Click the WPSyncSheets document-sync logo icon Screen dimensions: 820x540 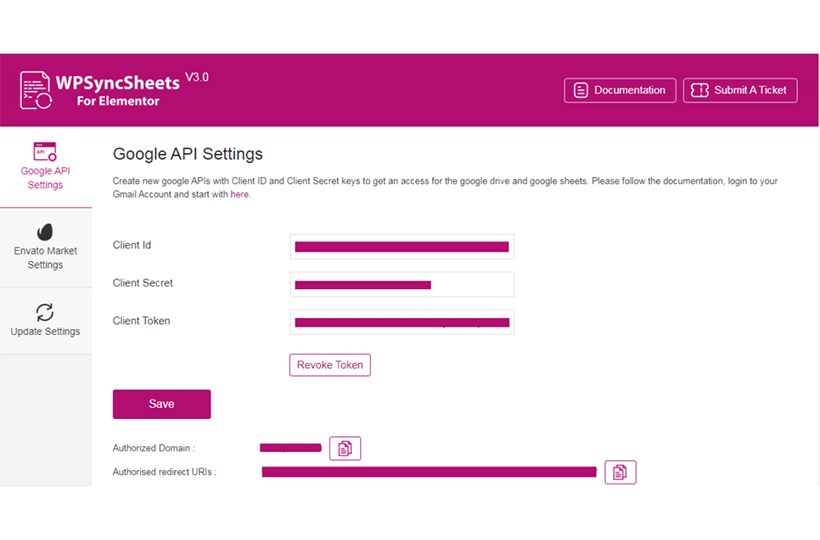point(36,90)
